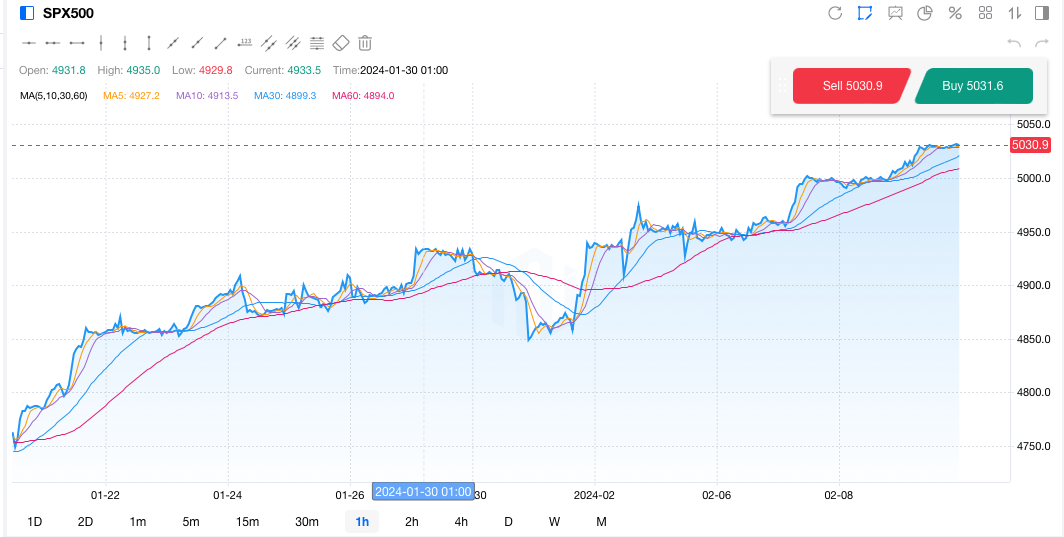The width and height of the screenshot is (1064, 537).
Task: Open the chart presentation board icon
Action: (x=895, y=13)
